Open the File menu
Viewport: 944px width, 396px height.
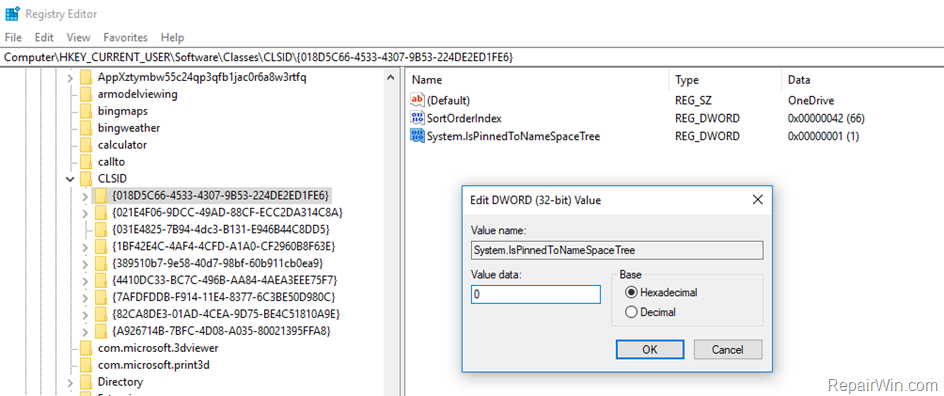tap(13, 37)
